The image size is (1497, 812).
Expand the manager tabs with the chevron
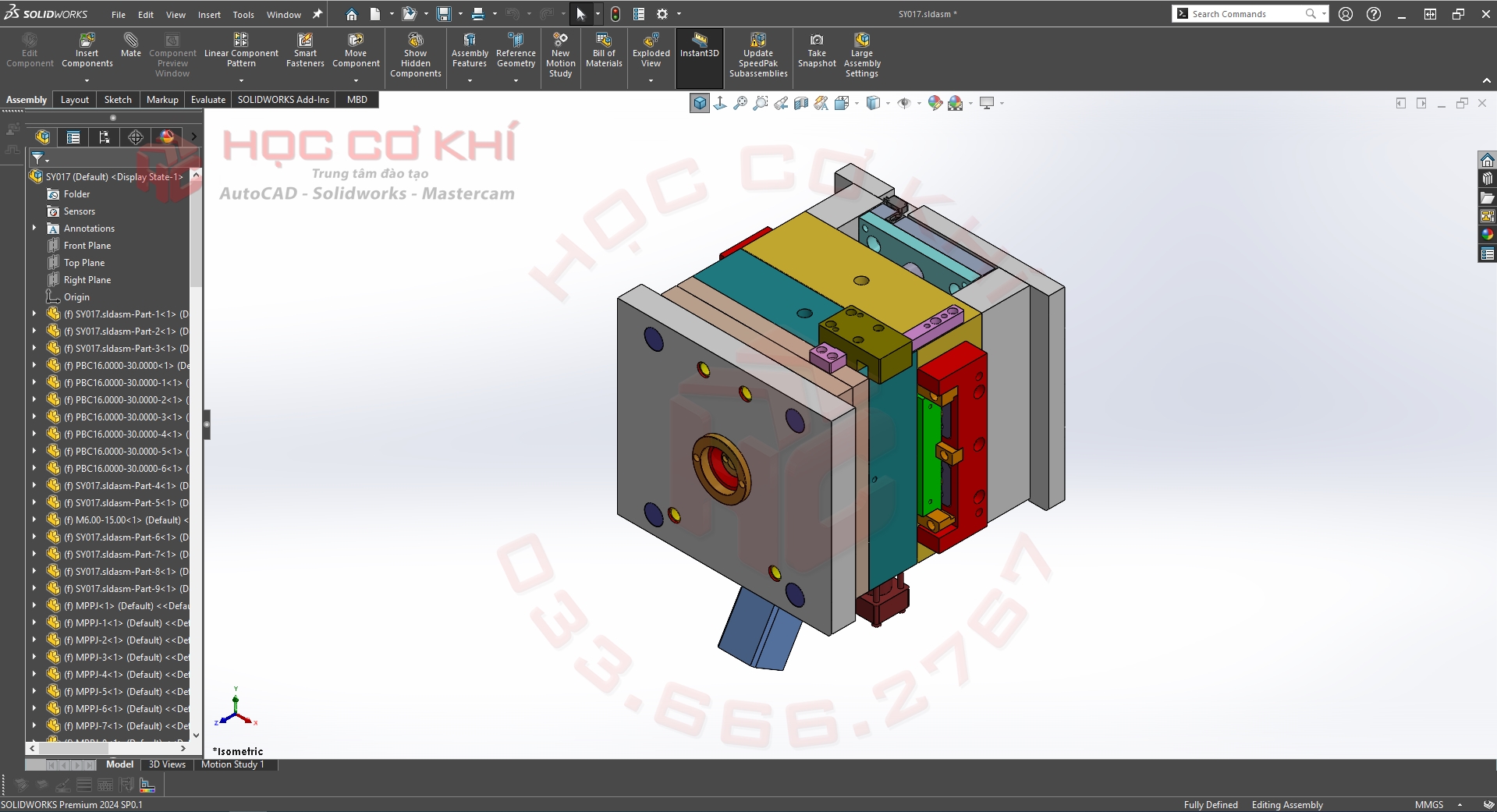tap(194, 137)
